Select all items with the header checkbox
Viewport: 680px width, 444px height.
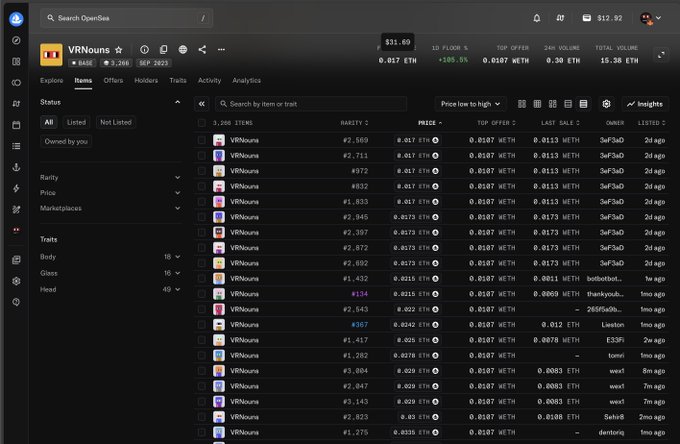[x=202, y=123]
